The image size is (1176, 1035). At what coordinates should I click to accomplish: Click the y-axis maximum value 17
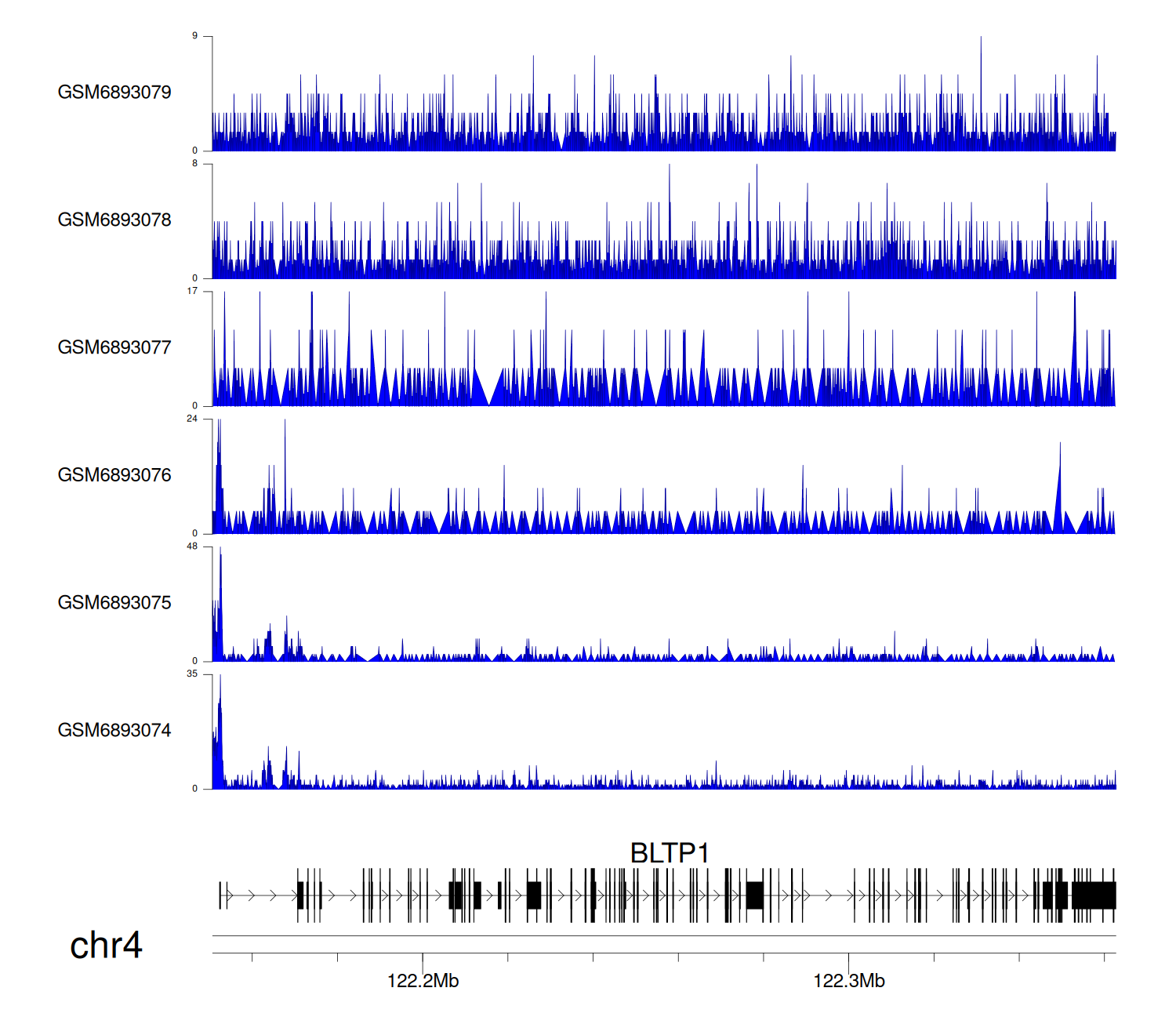[192, 291]
